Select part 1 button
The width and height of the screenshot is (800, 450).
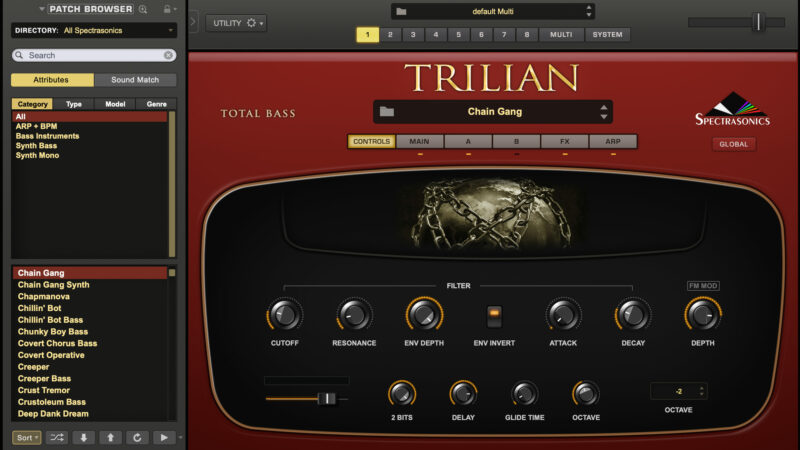[367, 35]
